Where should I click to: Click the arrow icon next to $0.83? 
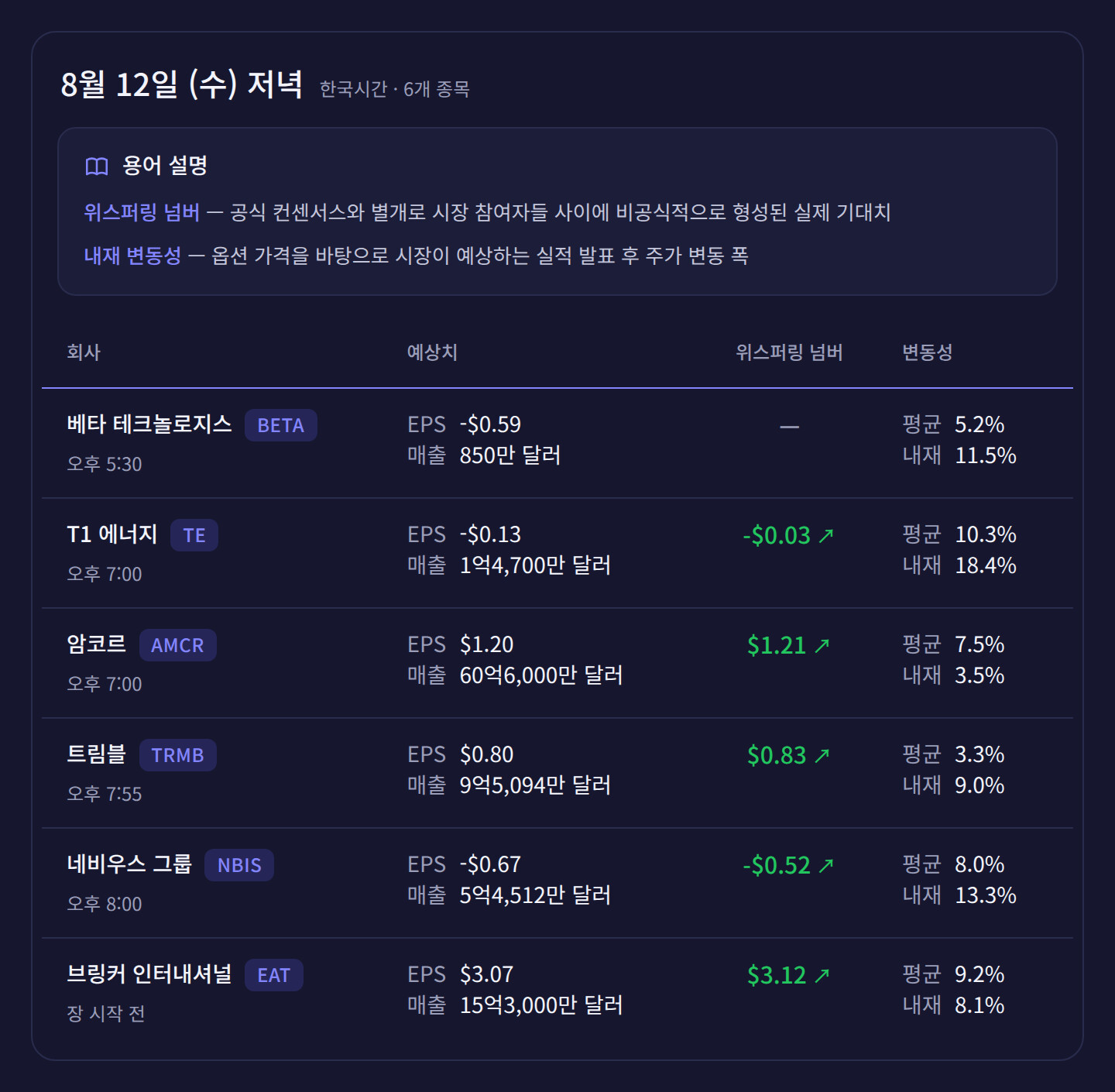coord(822,755)
